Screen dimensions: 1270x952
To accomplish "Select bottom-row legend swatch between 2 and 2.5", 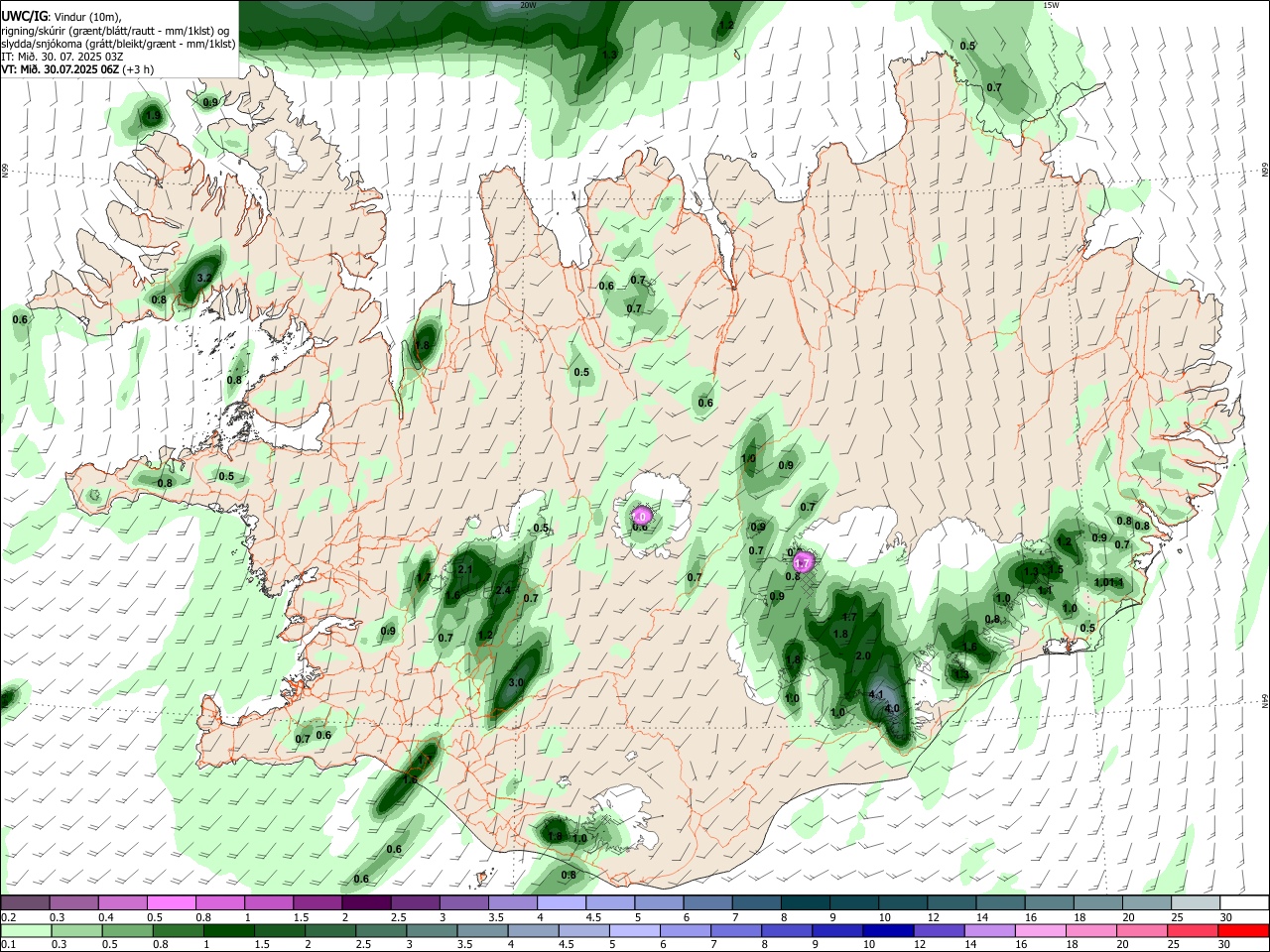I will tap(330, 931).
